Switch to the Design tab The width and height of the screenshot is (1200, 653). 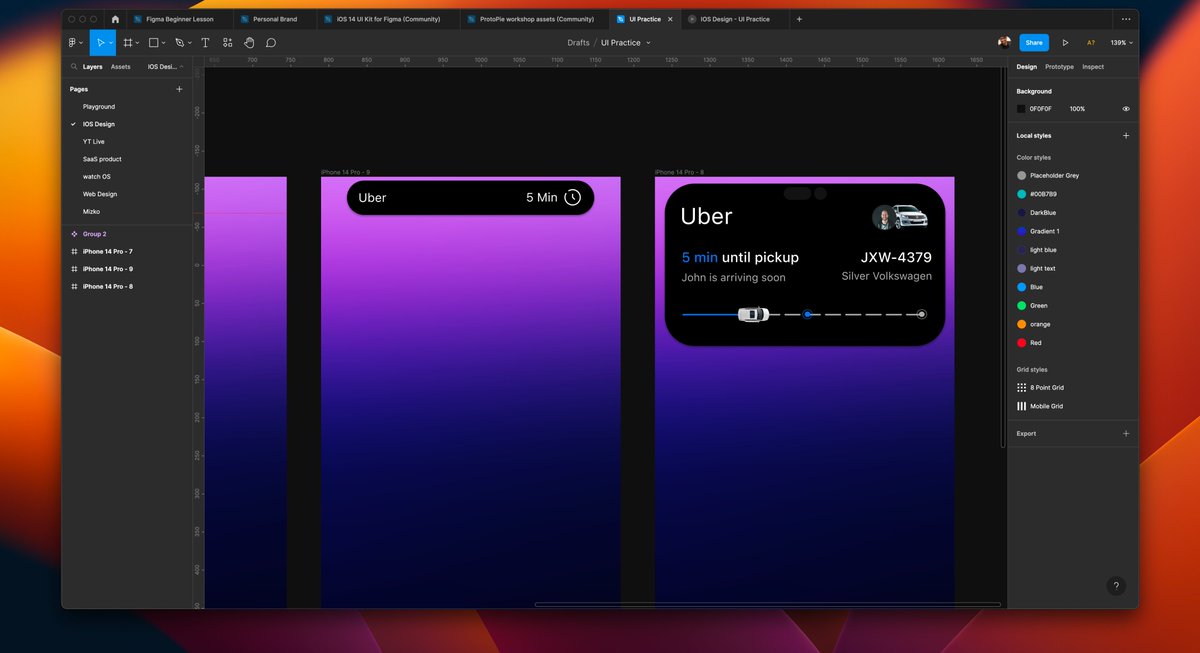1027,67
